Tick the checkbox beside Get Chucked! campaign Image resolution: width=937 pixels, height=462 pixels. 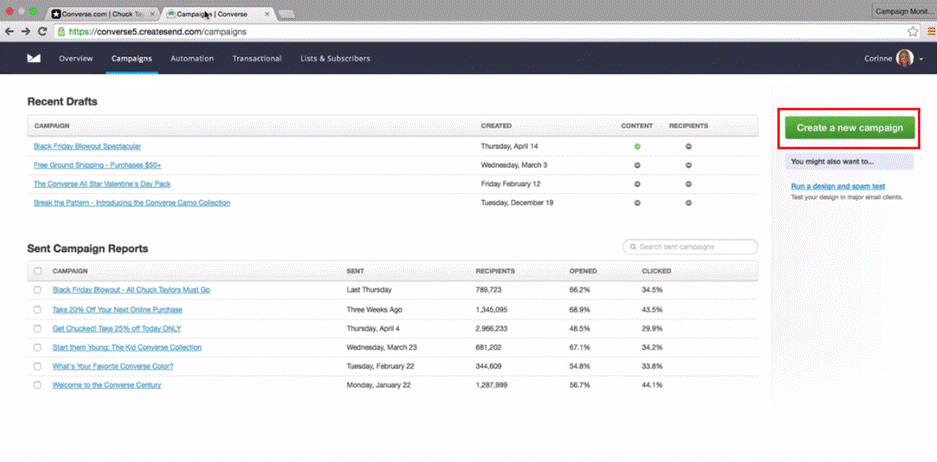pos(38,329)
